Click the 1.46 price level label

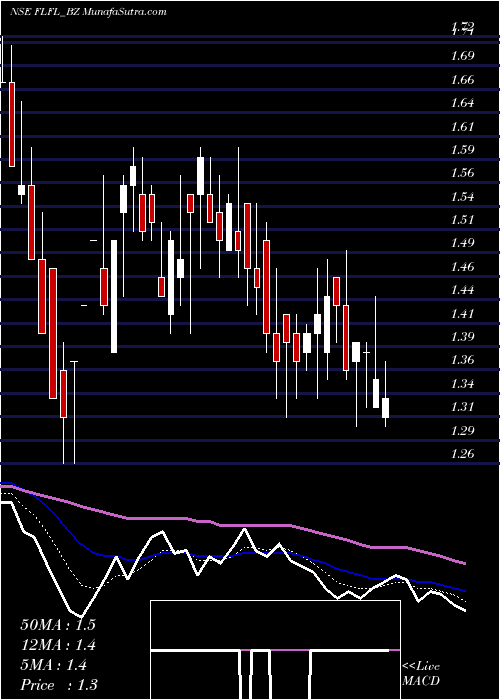(x=462, y=267)
